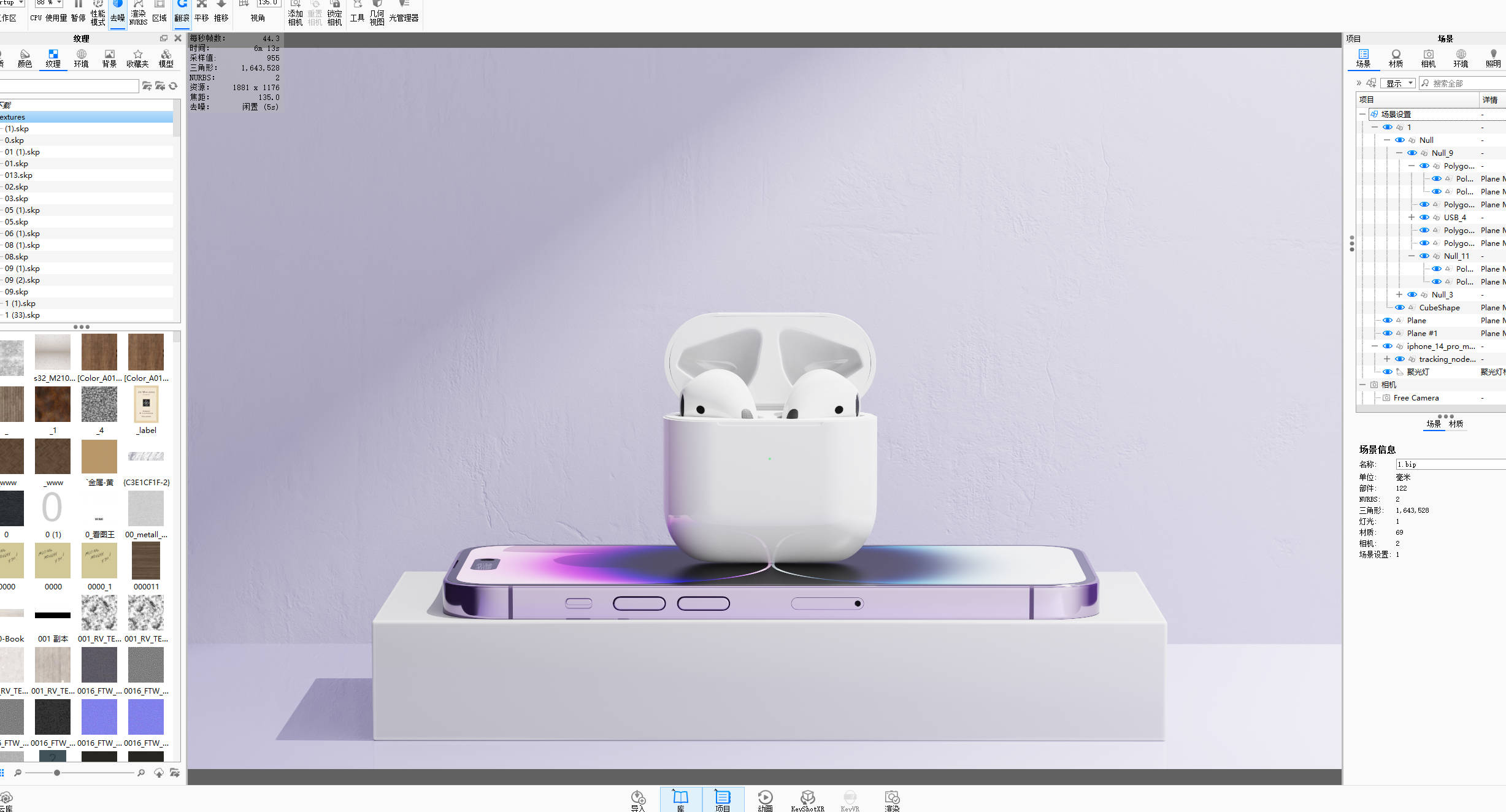Open the 显示 dropdown in the scene panel
Screen dimensions: 1506x812
pos(1398,83)
